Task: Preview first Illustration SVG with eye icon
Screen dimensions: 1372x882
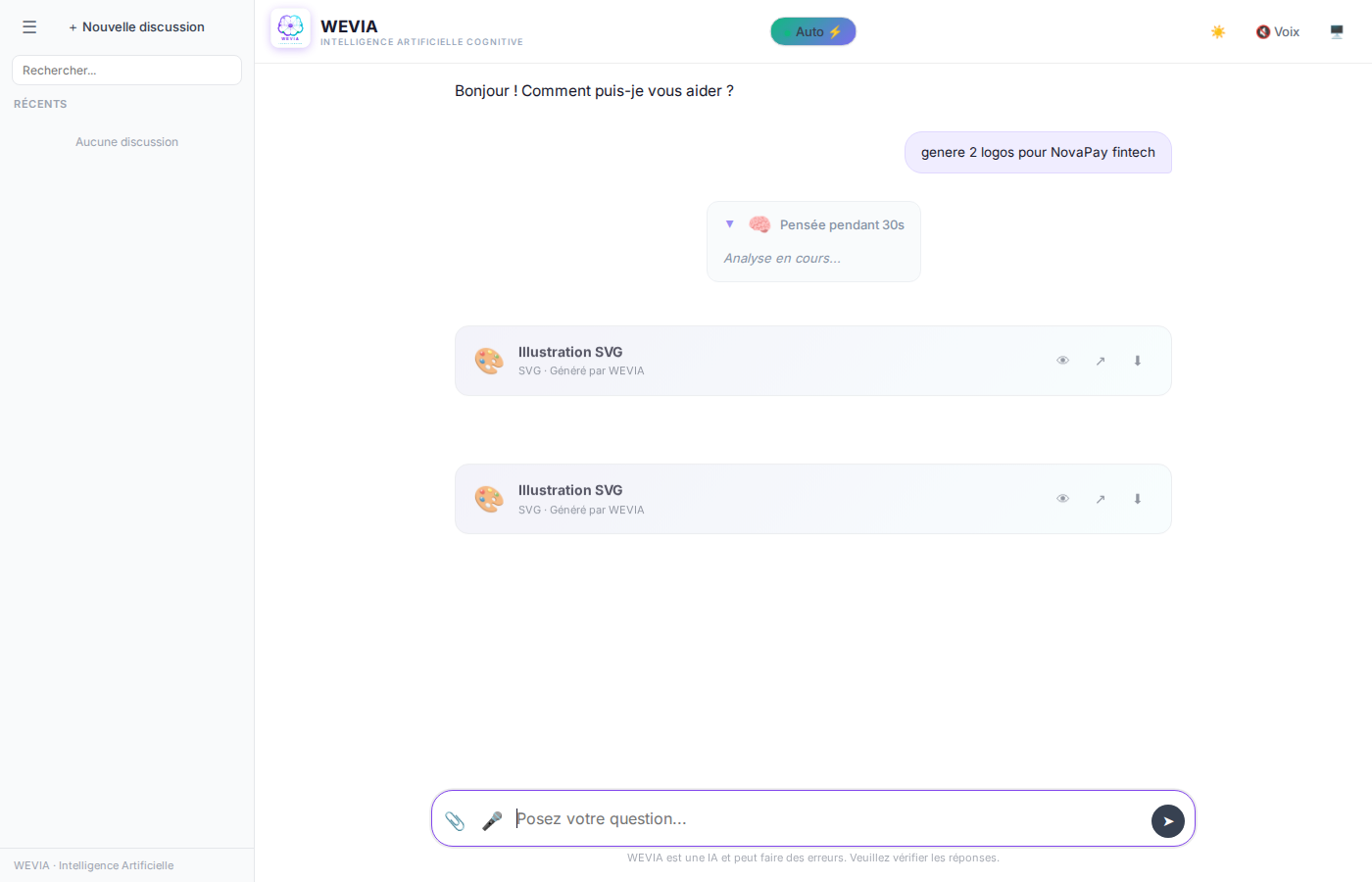Action: (x=1062, y=361)
